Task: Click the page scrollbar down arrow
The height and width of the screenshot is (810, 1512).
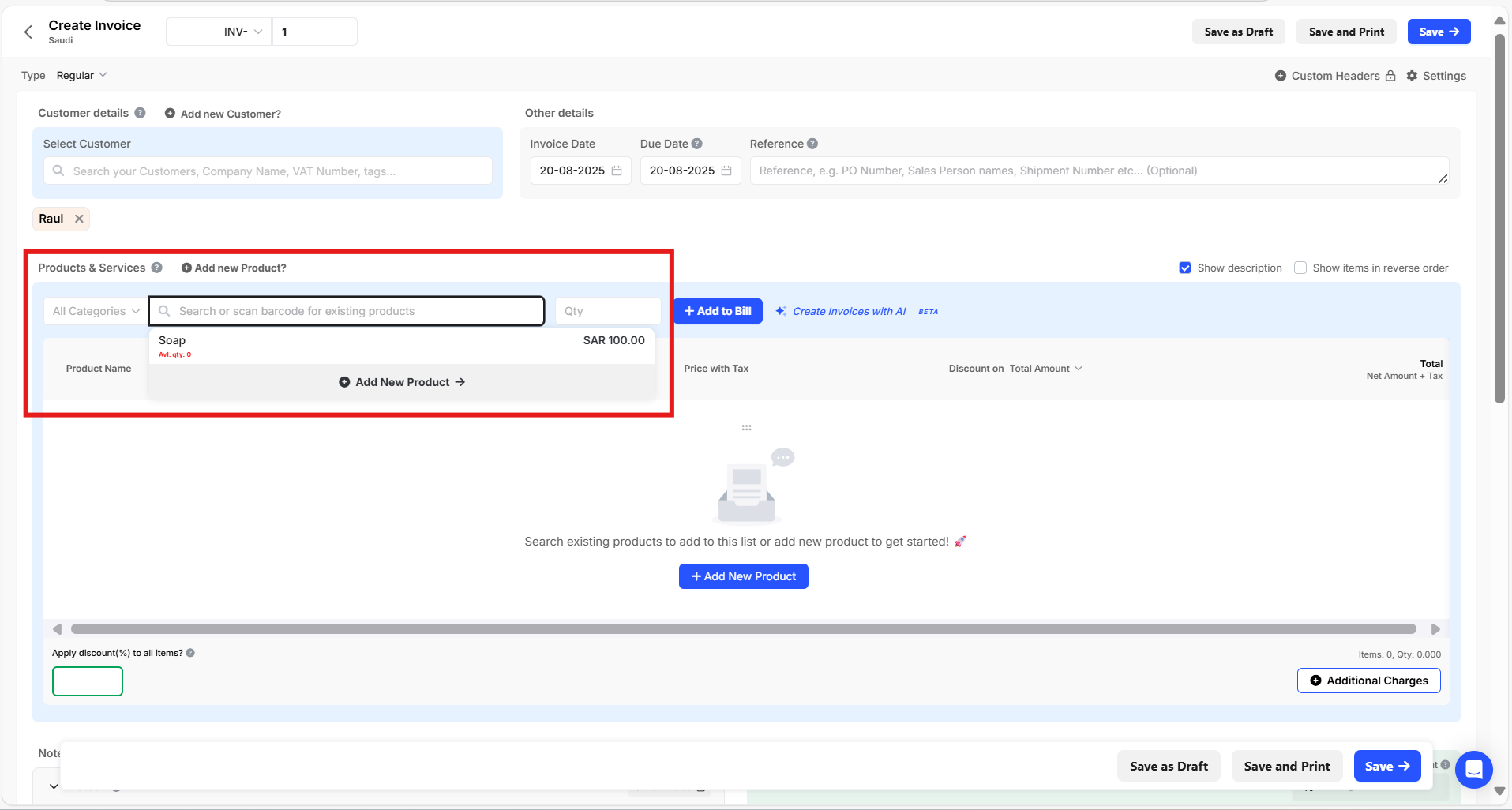Action: (x=1499, y=791)
